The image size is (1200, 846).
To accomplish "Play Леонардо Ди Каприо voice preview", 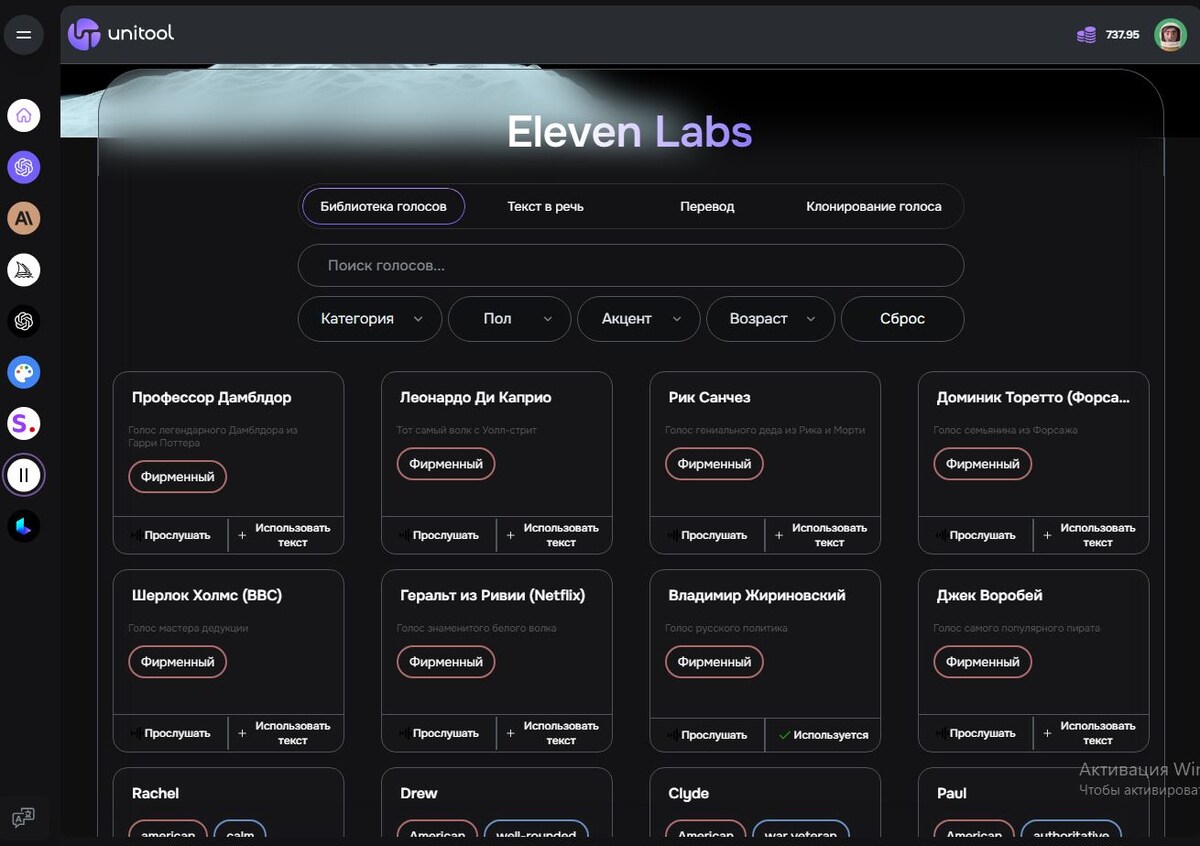I will click(x=439, y=535).
